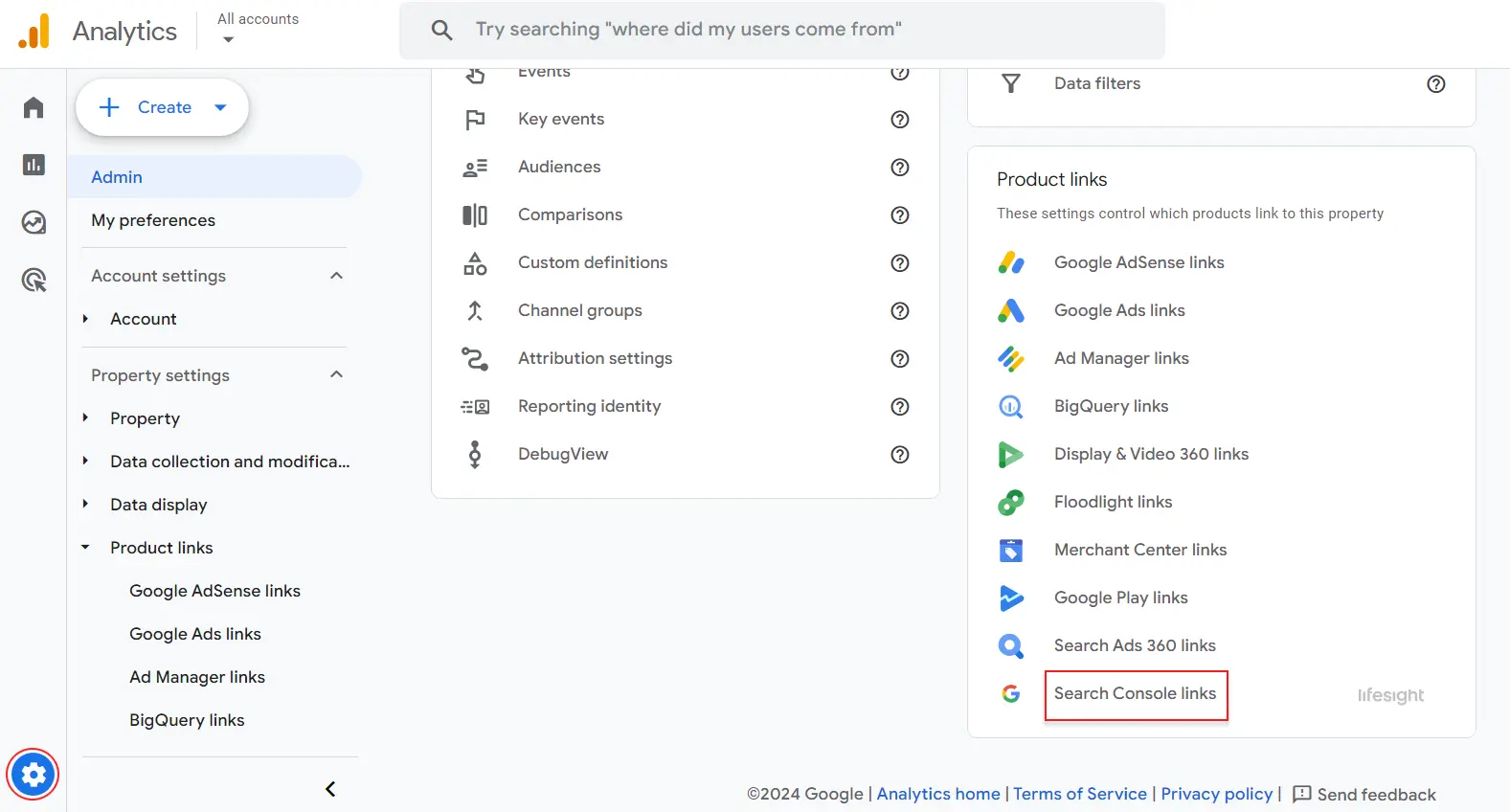Open the Home icon in the left rail
Screen dimensions: 1510x812
(34, 107)
